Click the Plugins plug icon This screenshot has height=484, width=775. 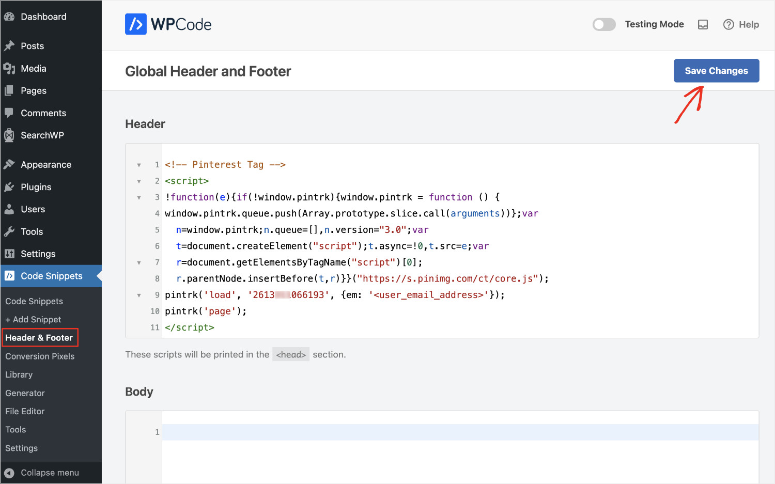pos(9,187)
